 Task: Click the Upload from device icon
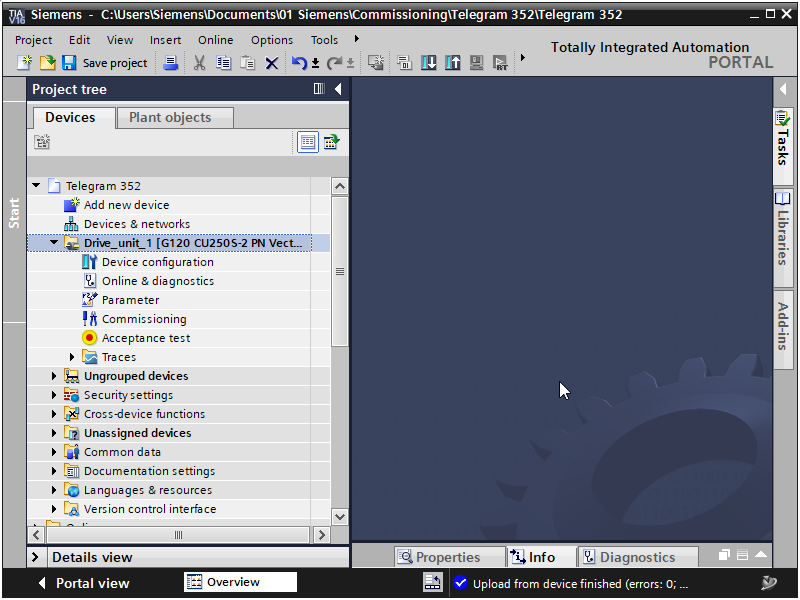(453, 63)
